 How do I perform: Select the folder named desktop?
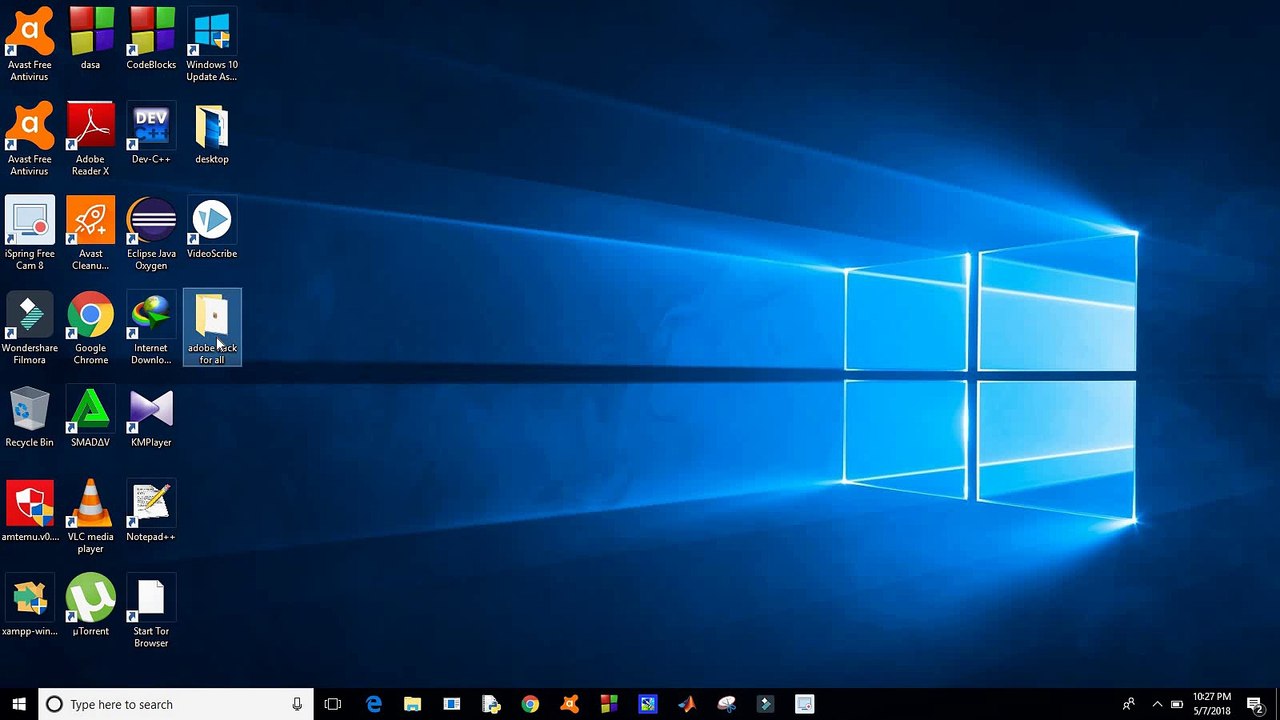coord(212,134)
